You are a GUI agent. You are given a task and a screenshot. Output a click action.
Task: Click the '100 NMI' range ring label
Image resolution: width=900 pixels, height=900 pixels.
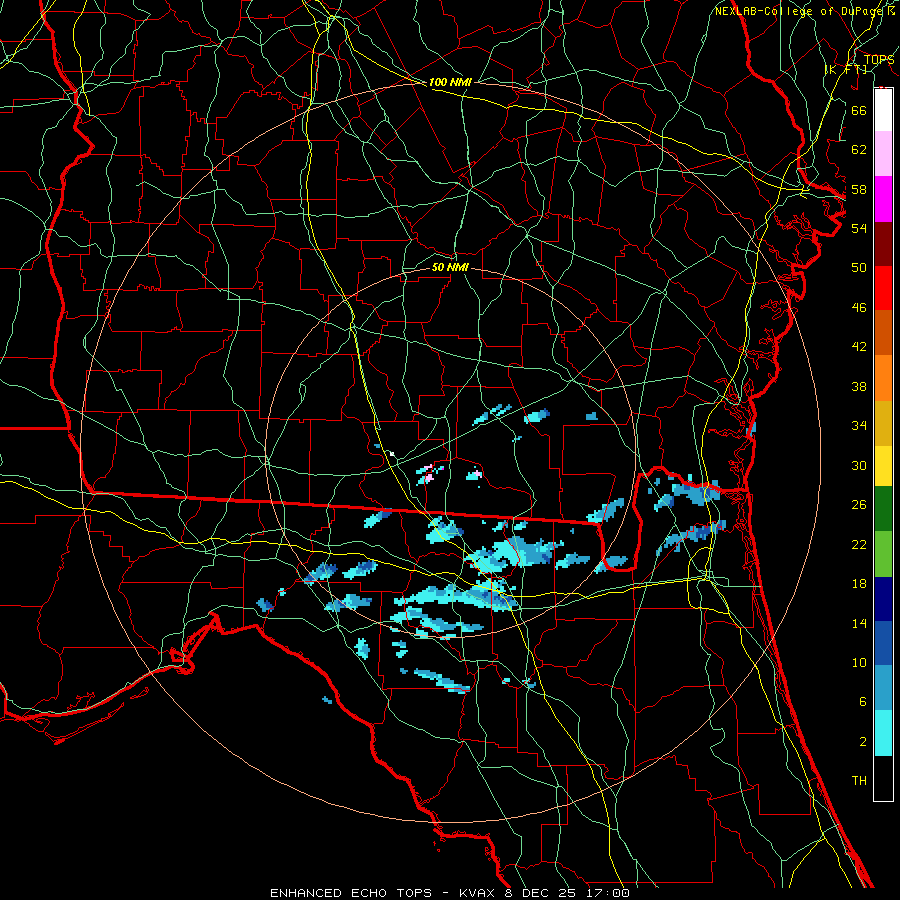coord(450,83)
